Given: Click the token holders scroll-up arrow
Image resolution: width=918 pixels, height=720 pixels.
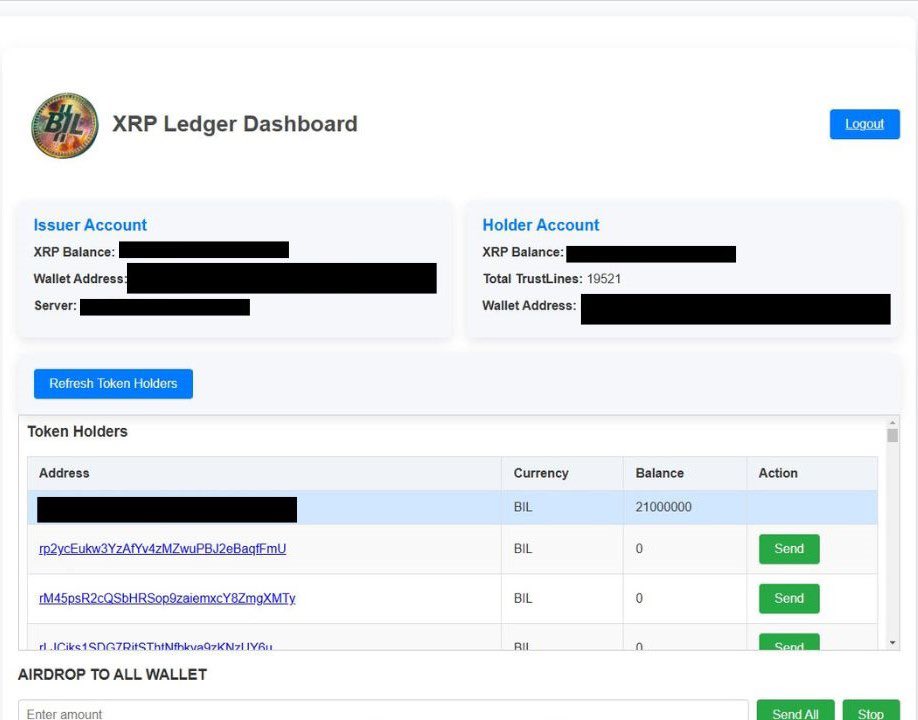Looking at the screenshot, I should point(892,422).
